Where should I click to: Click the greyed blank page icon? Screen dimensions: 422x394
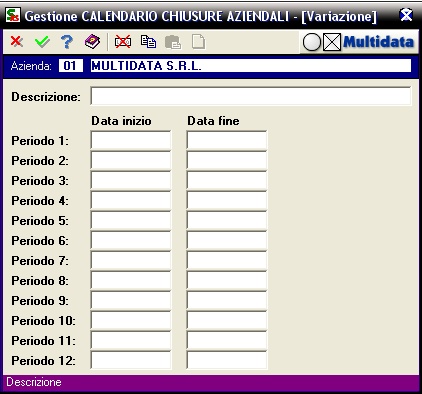(198, 42)
